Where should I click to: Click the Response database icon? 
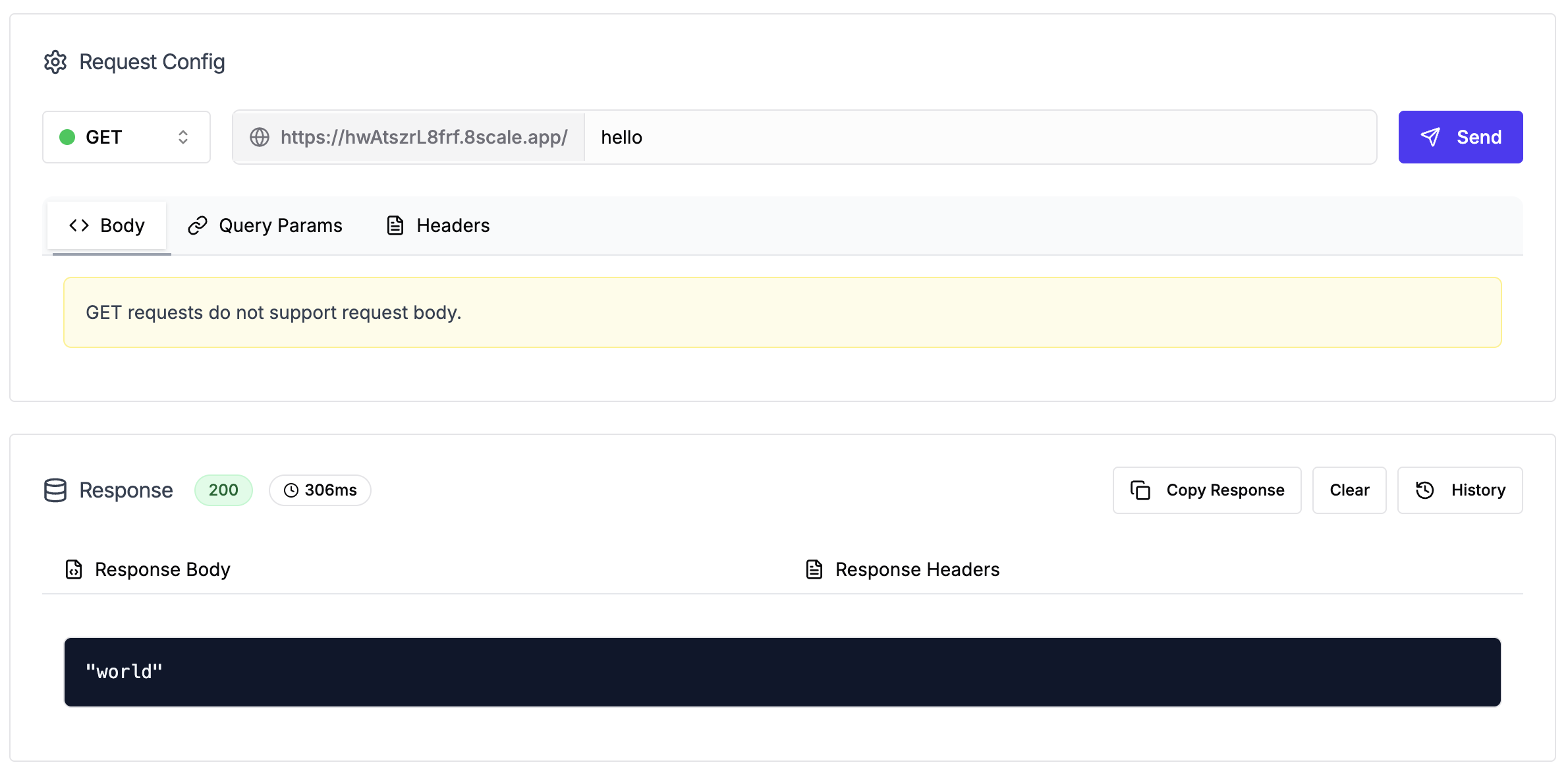(x=55, y=490)
